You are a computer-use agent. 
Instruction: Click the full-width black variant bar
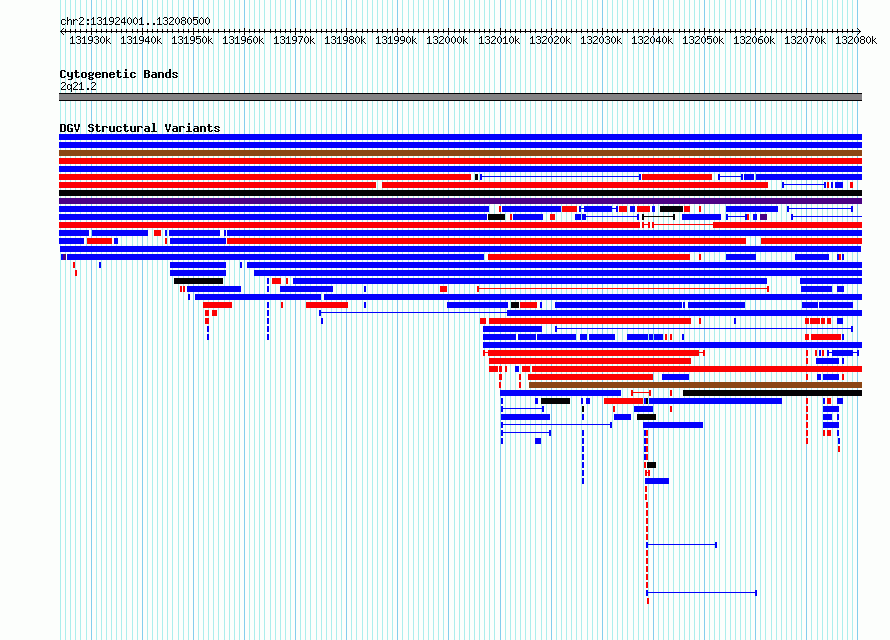pos(460,193)
